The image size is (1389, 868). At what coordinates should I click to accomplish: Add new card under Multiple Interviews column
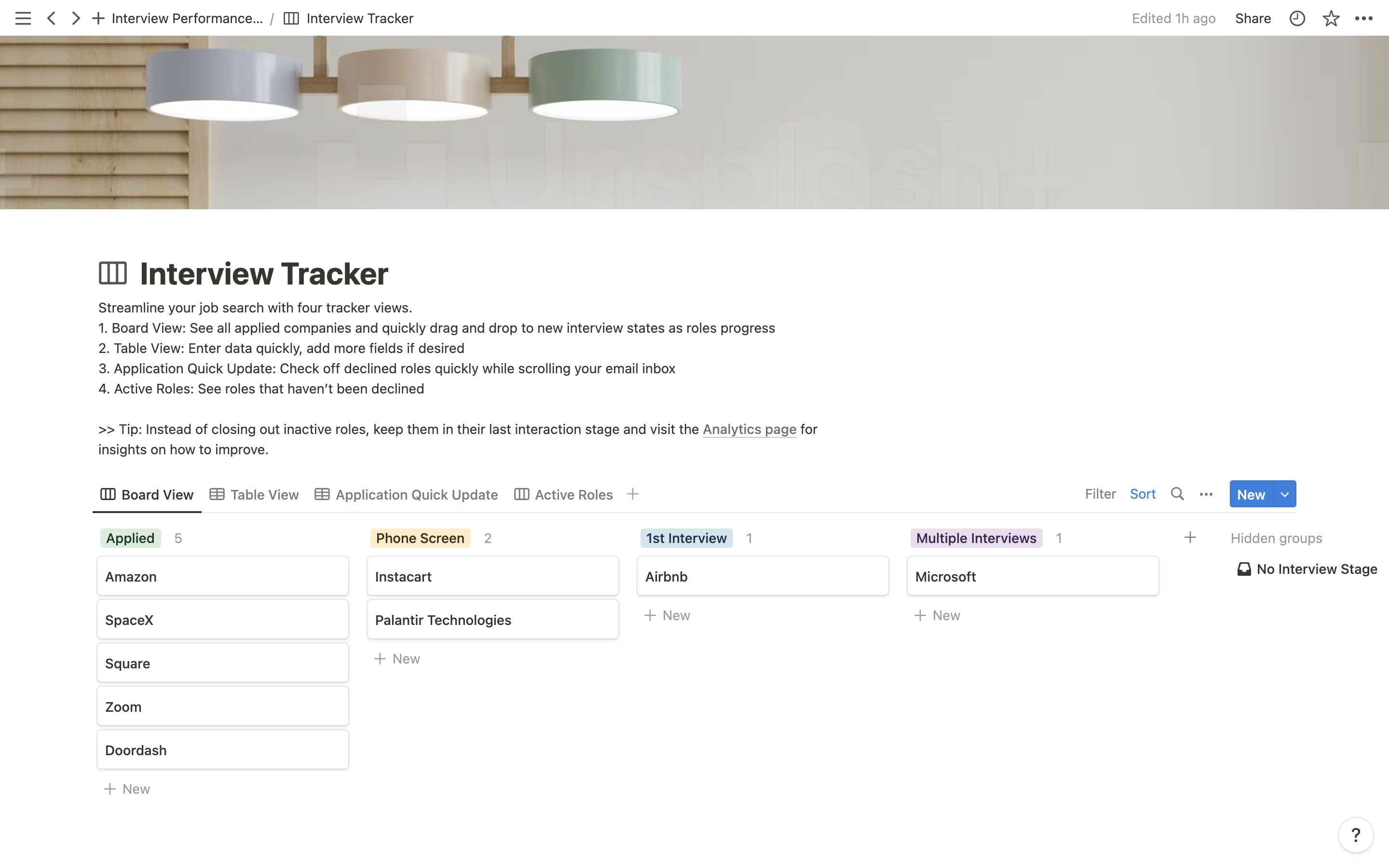(937, 615)
